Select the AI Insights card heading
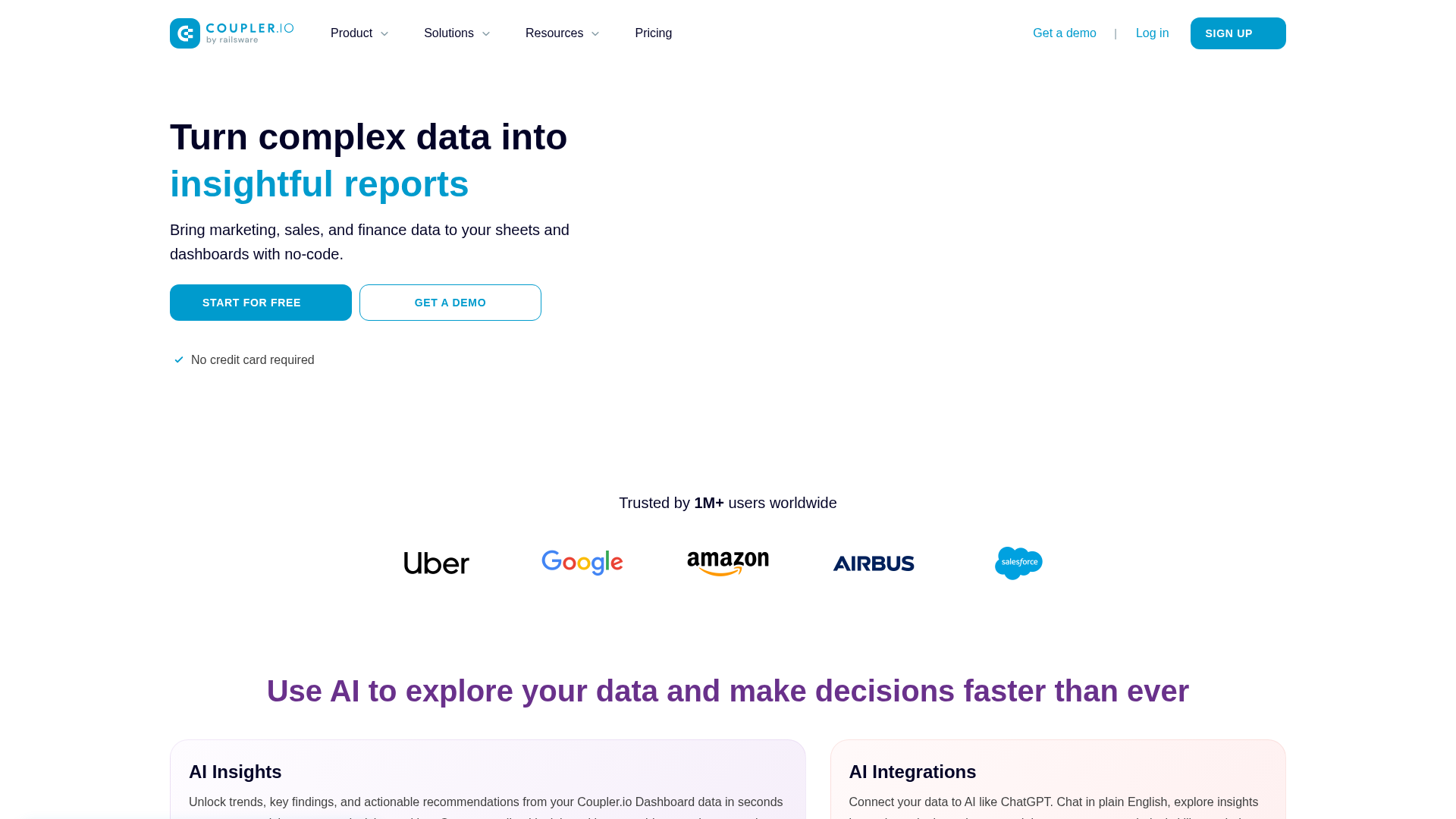 coord(235,771)
